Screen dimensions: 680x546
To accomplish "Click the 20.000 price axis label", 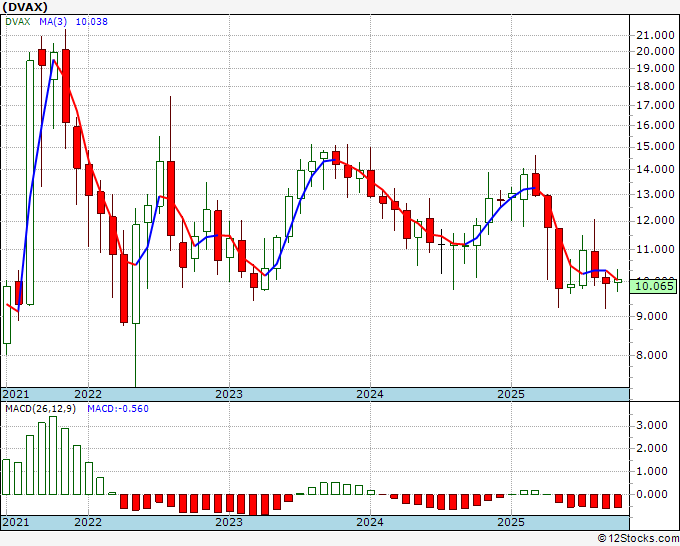I will pos(655,51).
